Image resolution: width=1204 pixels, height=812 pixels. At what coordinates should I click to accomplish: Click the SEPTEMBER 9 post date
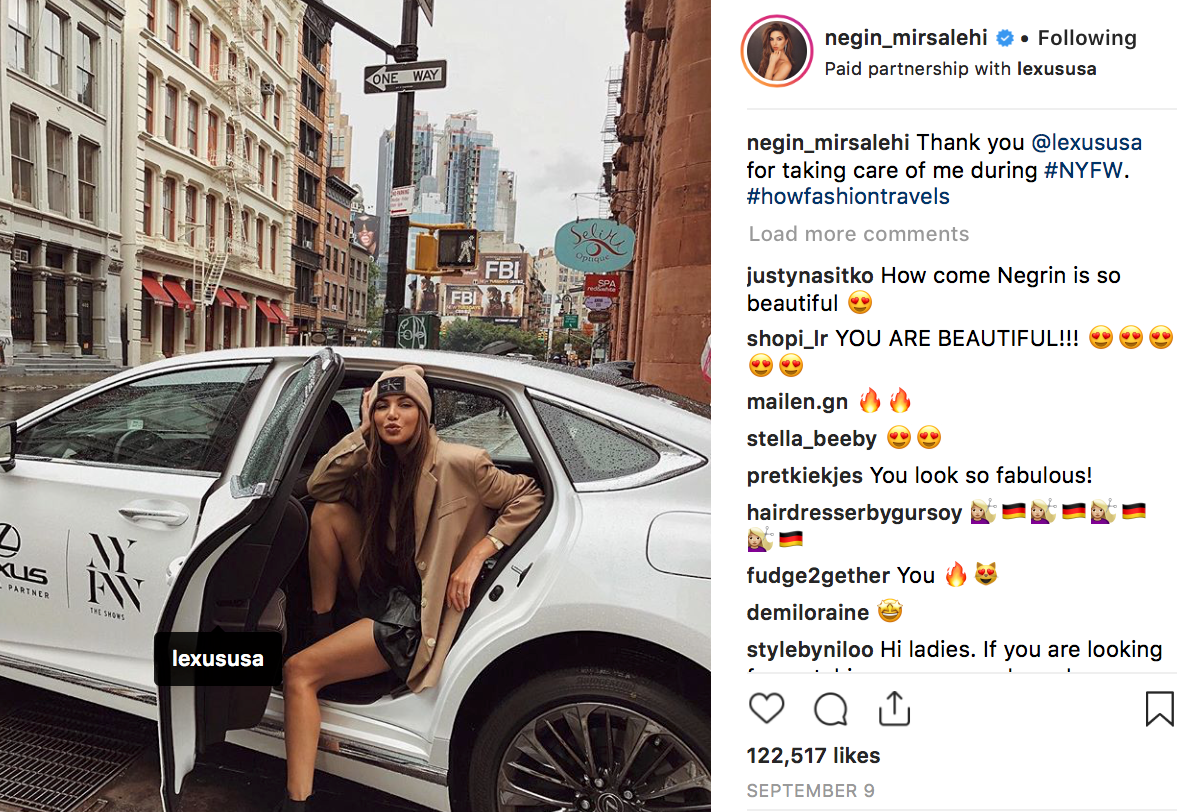811,791
